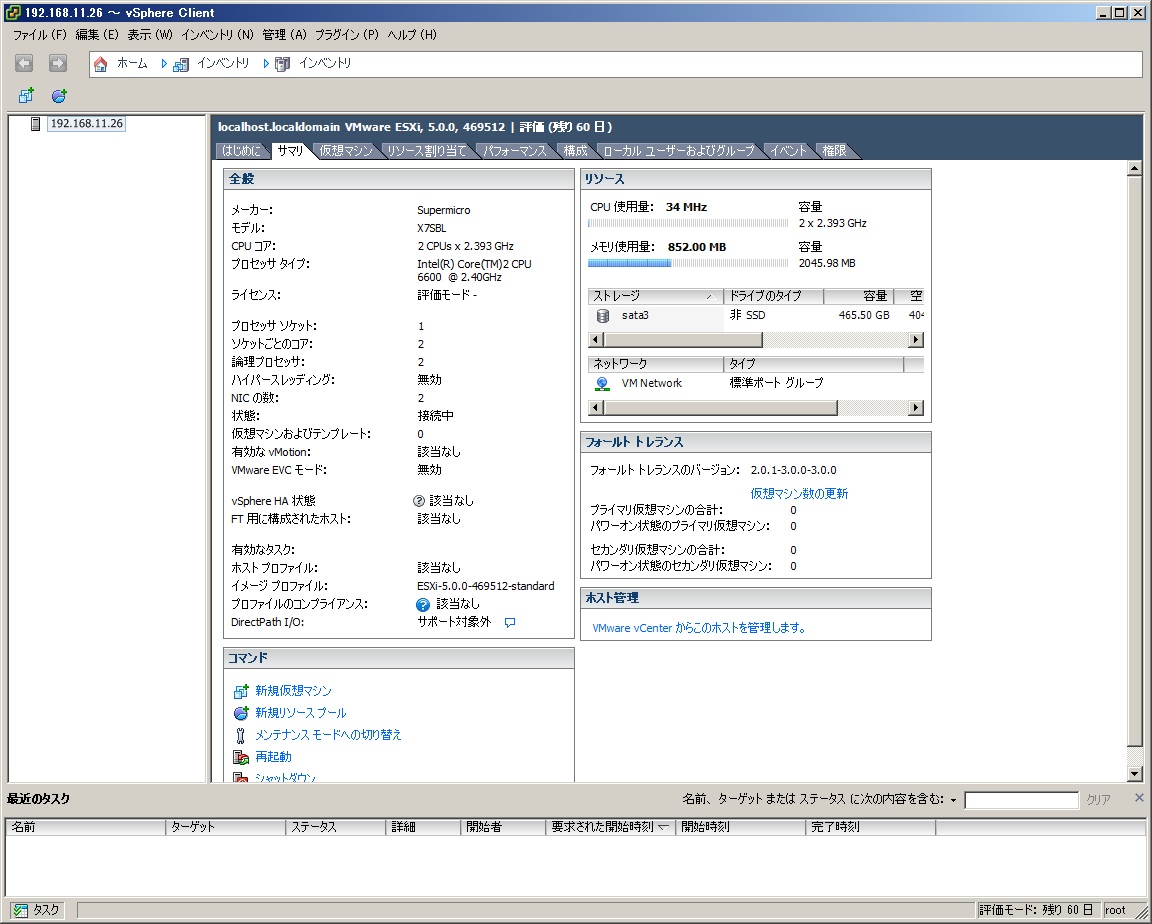Click profile compliance blue help icon

pyautogui.click(x=422, y=604)
